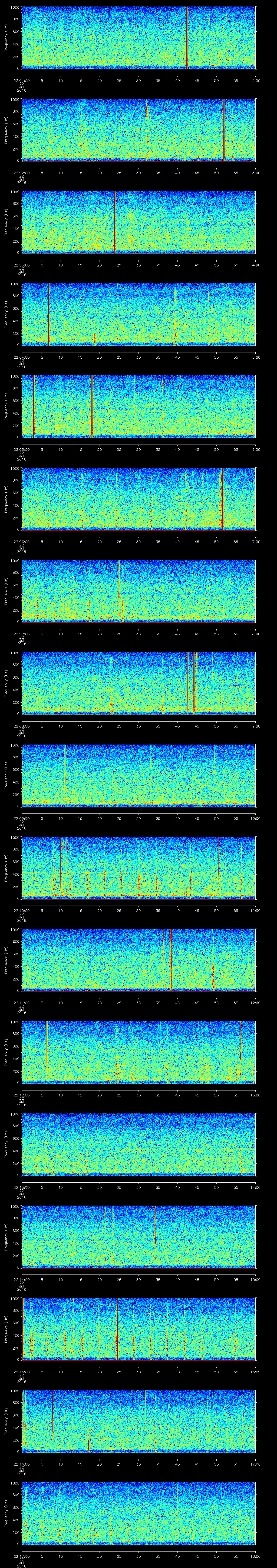Screen dimensions: 277x1568
Task: Select the 22:08:00 spectrogram plot
Action: tap(139, 683)
